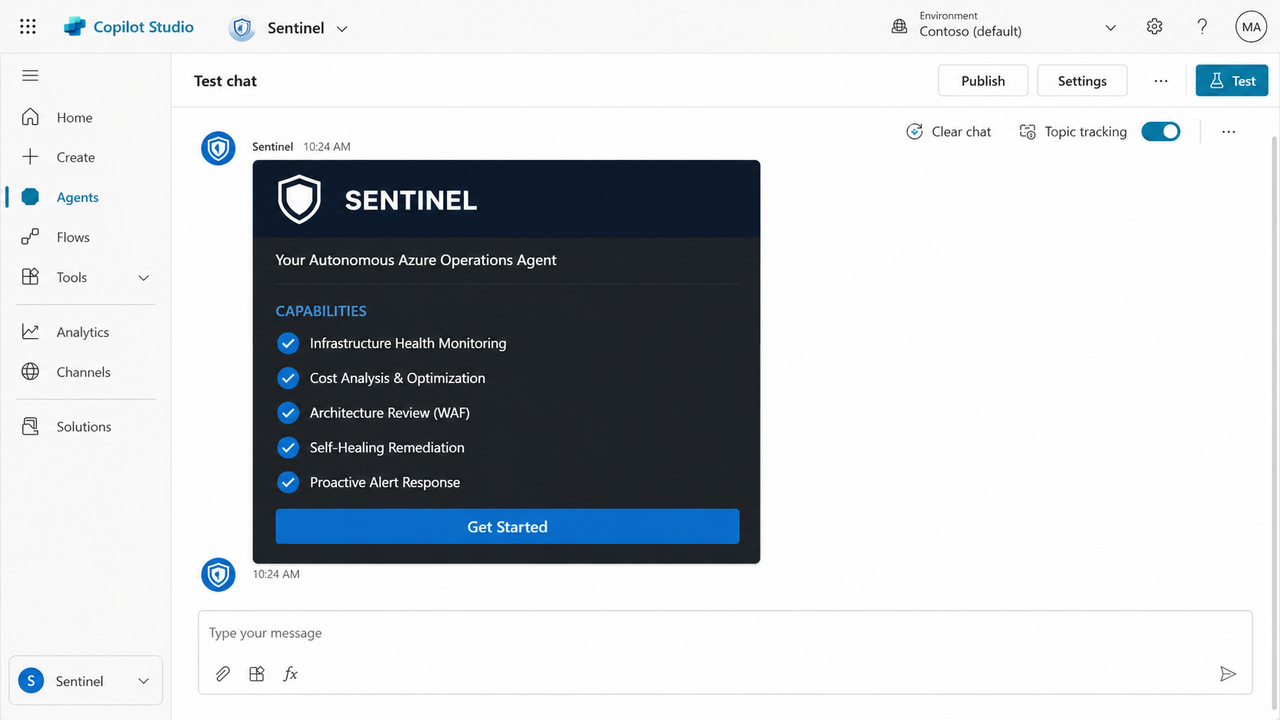This screenshot has width=1280, height=720.
Task: Send the message arrow
Action: (1228, 674)
